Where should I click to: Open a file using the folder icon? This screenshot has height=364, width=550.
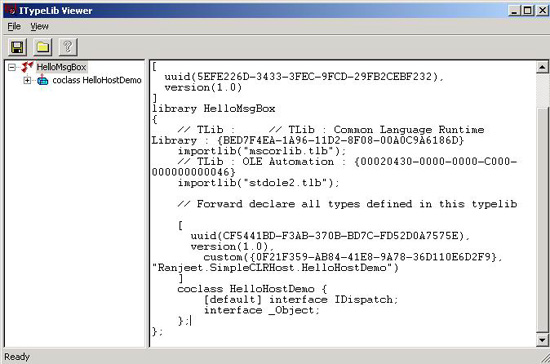tap(42, 47)
